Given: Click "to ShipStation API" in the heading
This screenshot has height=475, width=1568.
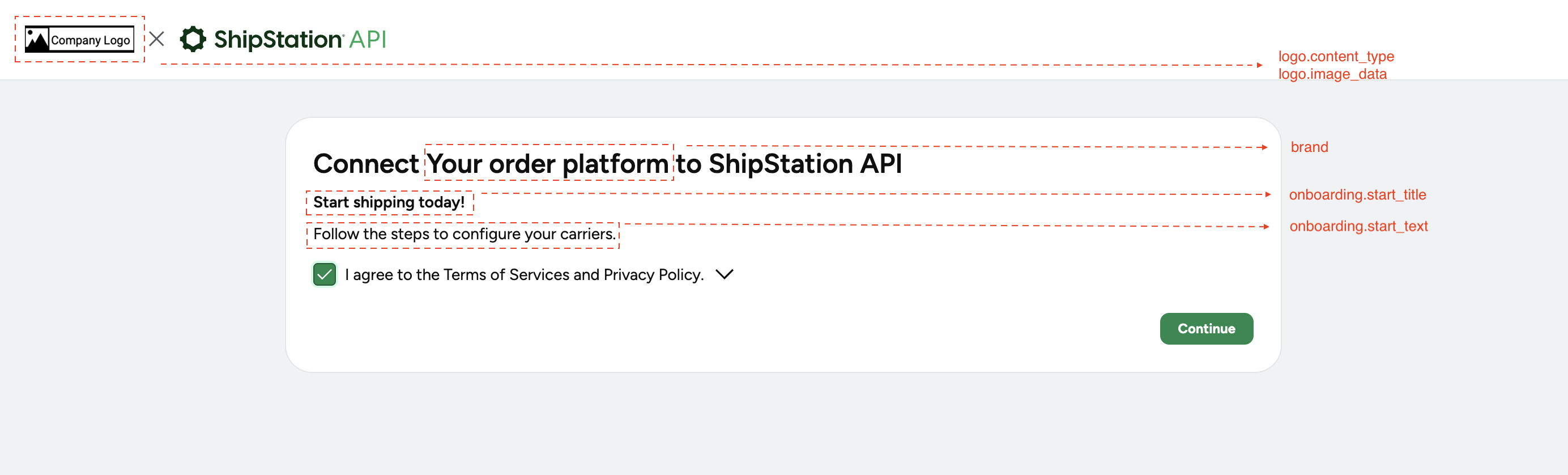Looking at the screenshot, I should coord(789,163).
